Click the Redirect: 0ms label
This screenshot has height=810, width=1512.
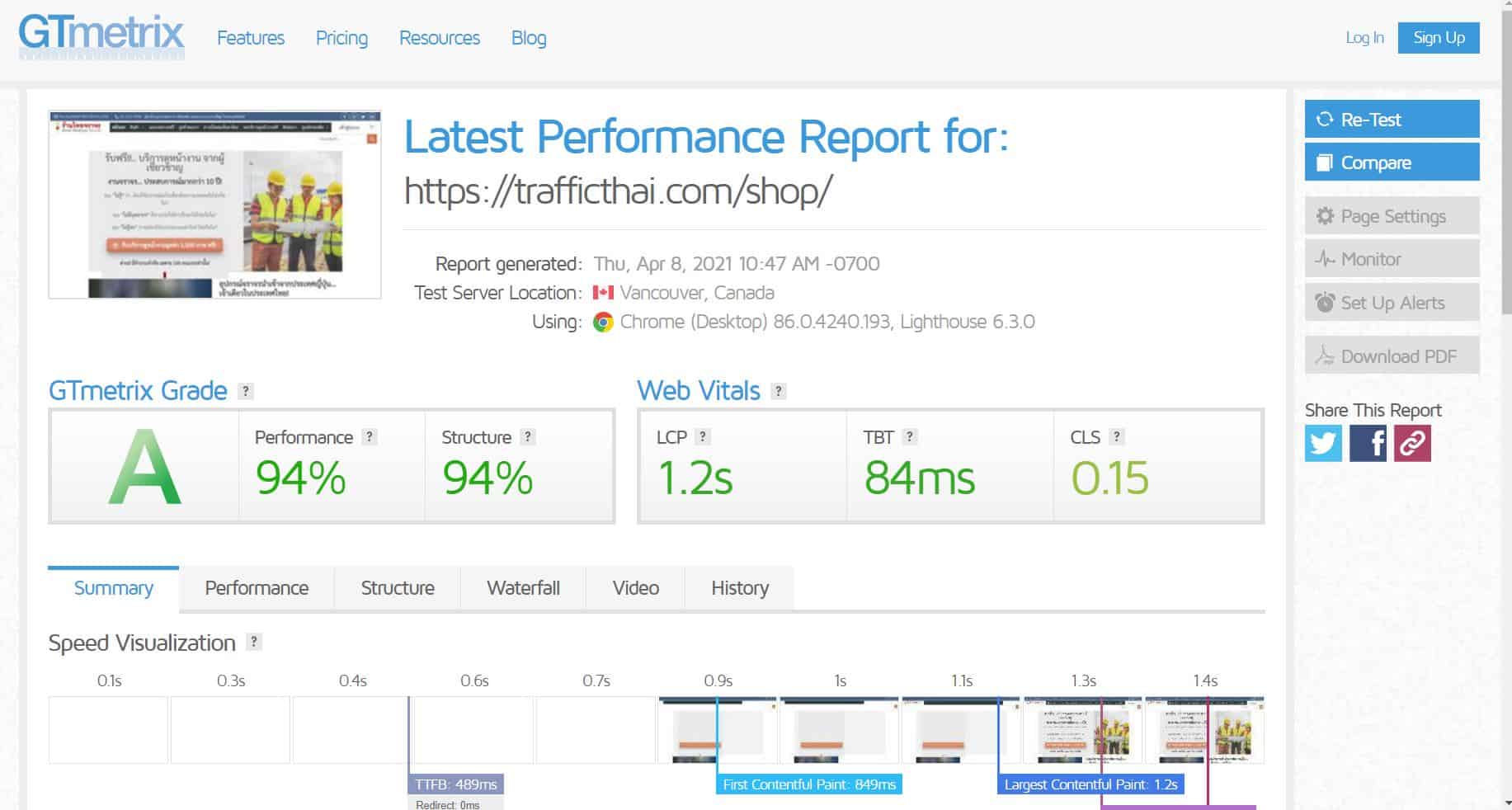click(447, 804)
